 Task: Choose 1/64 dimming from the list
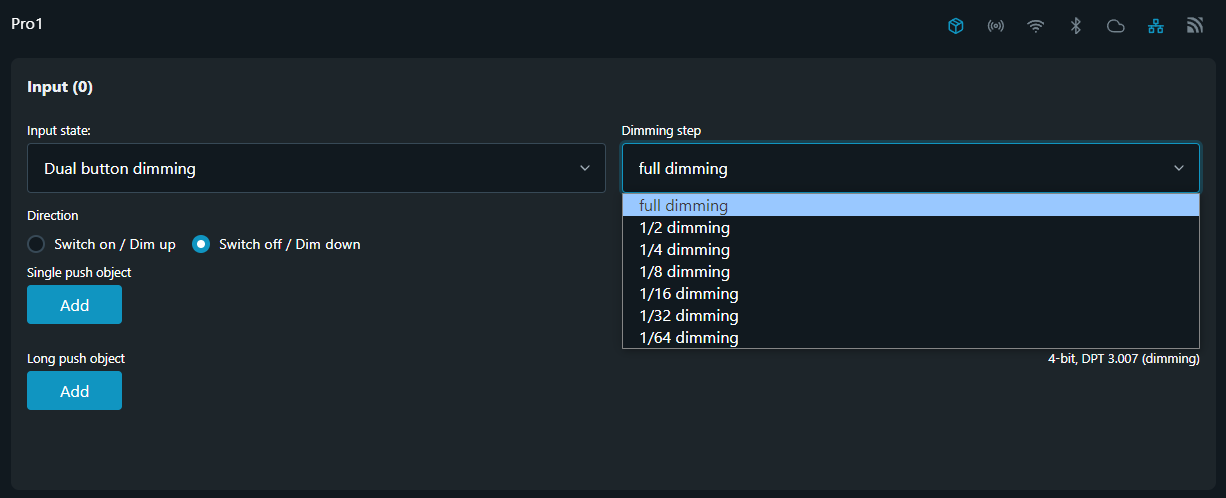[688, 338]
